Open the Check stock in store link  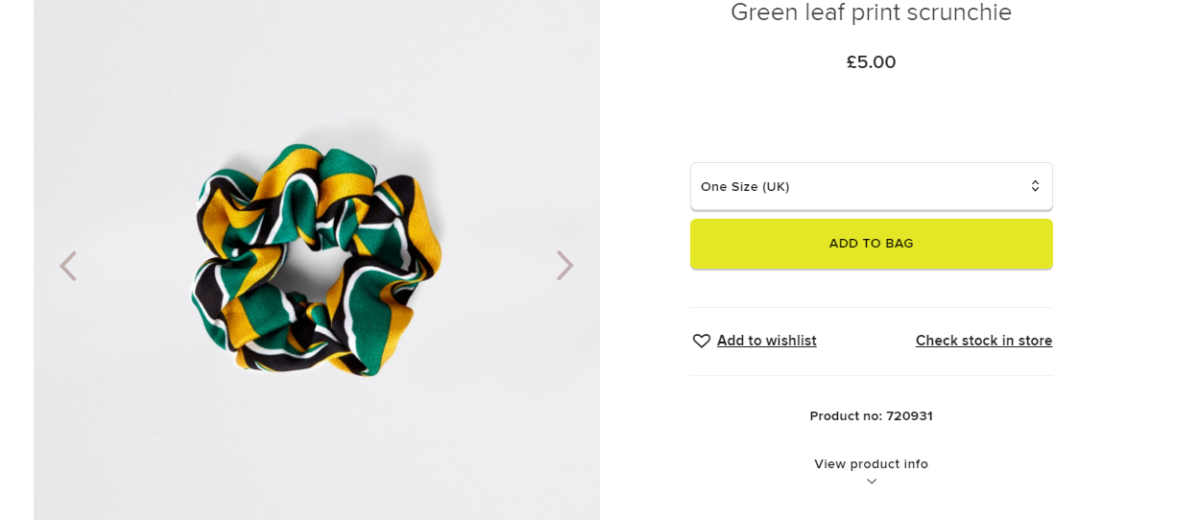pos(983,341)
